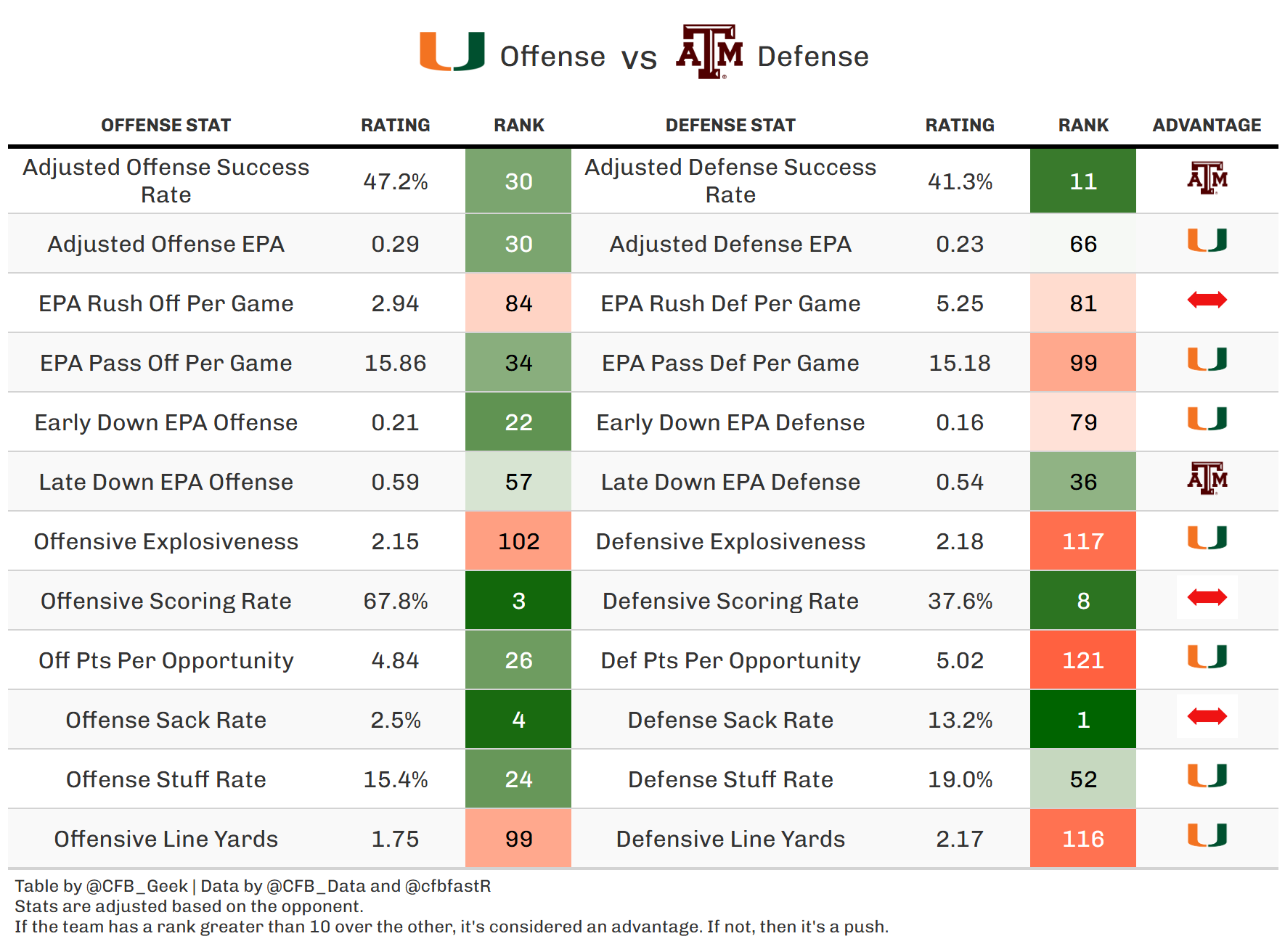1285x952 pixels.
Task: Click the dark green rank 1 Sack Rate cell
Action: (1082, 720)
